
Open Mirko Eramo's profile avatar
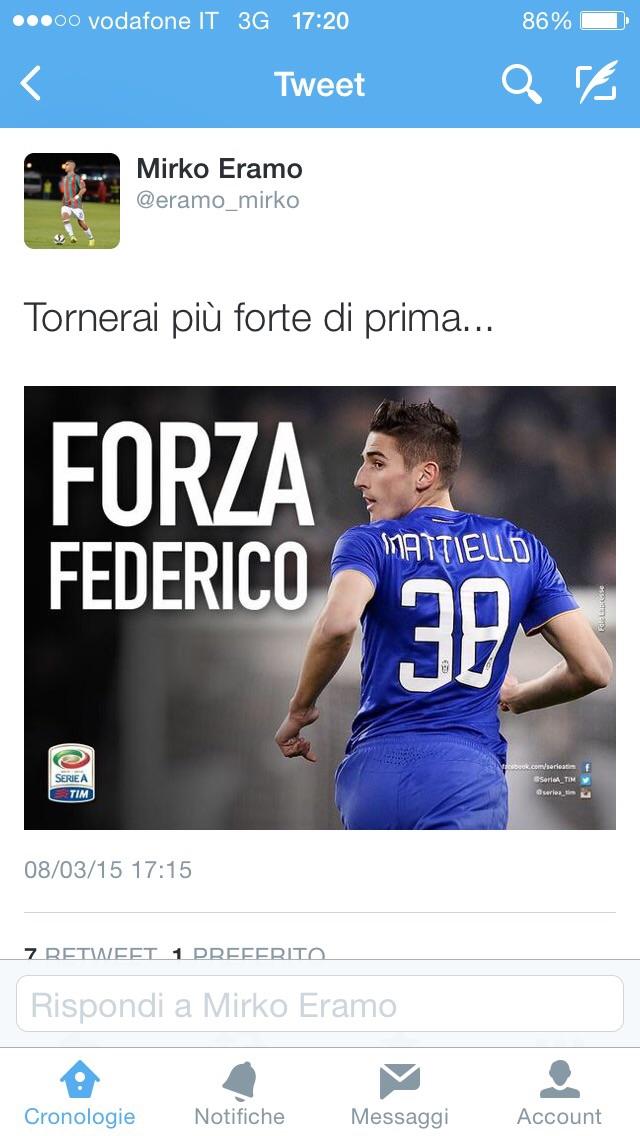(72, 201)
